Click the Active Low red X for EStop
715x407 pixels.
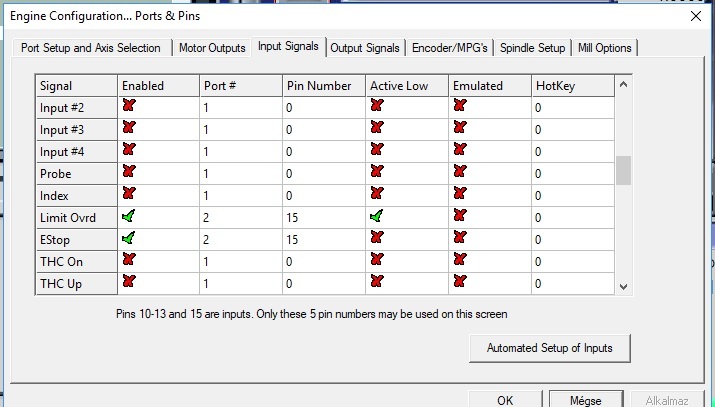coord(377,239)
